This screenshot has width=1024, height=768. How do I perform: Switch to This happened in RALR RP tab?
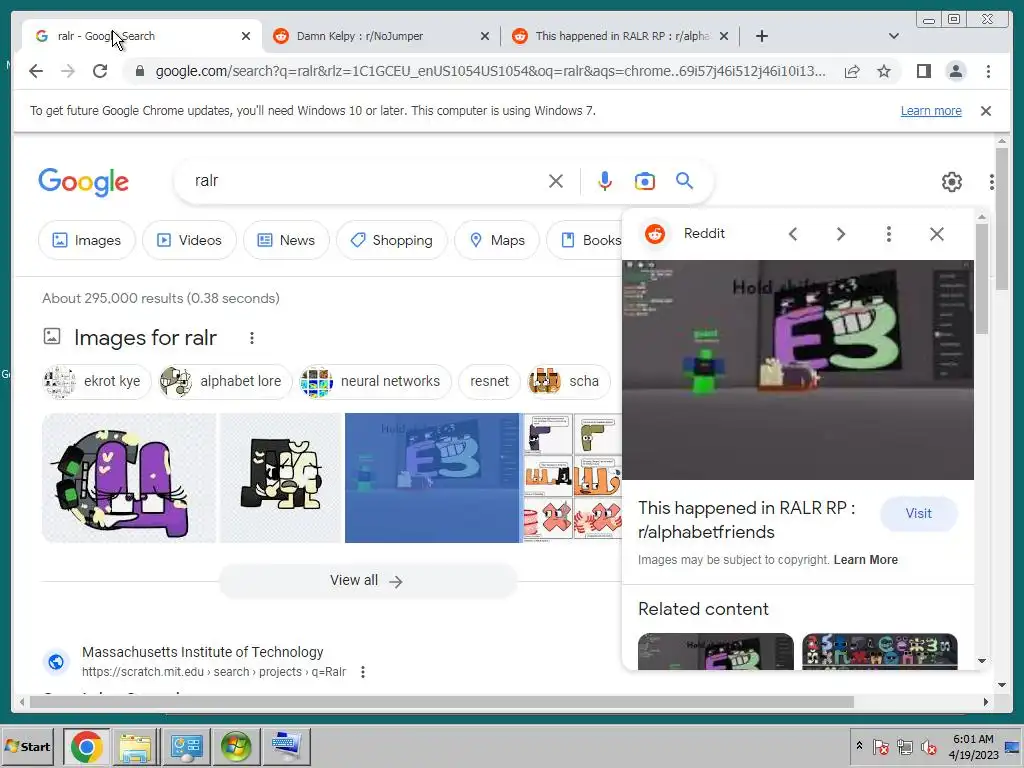(x=620, y=36)
